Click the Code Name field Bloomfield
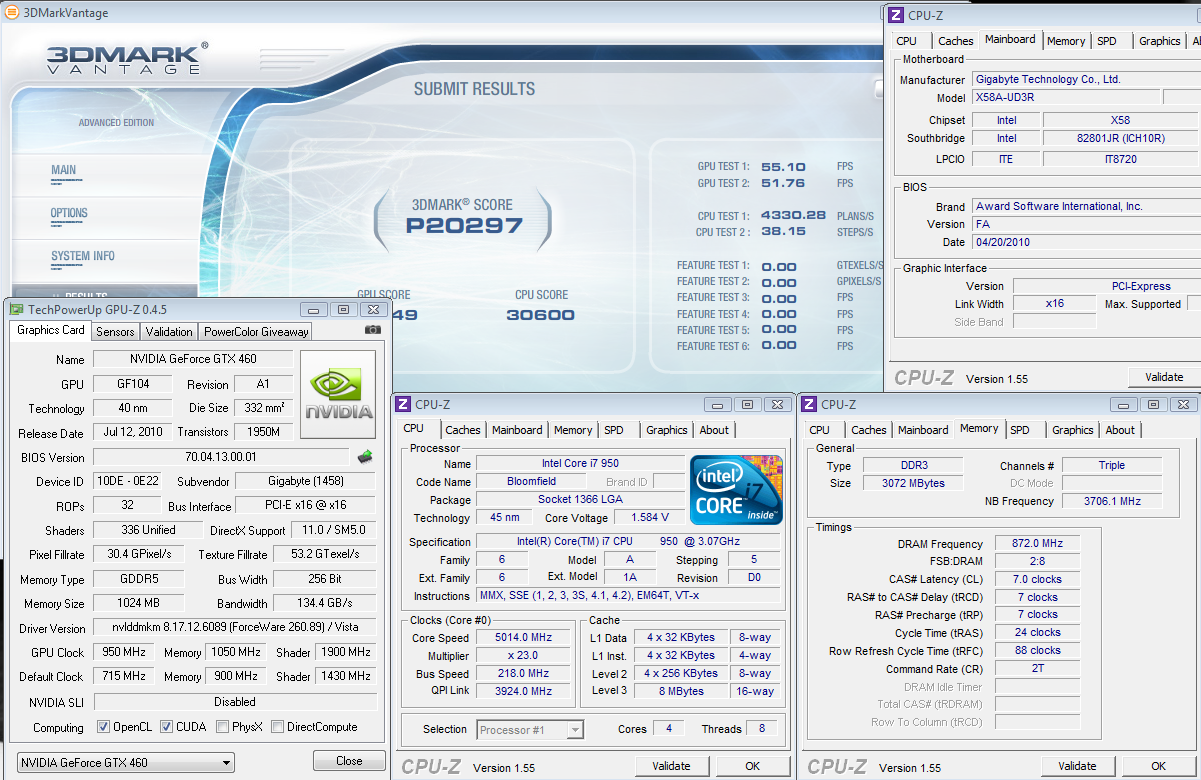Image resolution: width=1201 pixels, height=780 pixels. tap(530, 482)
